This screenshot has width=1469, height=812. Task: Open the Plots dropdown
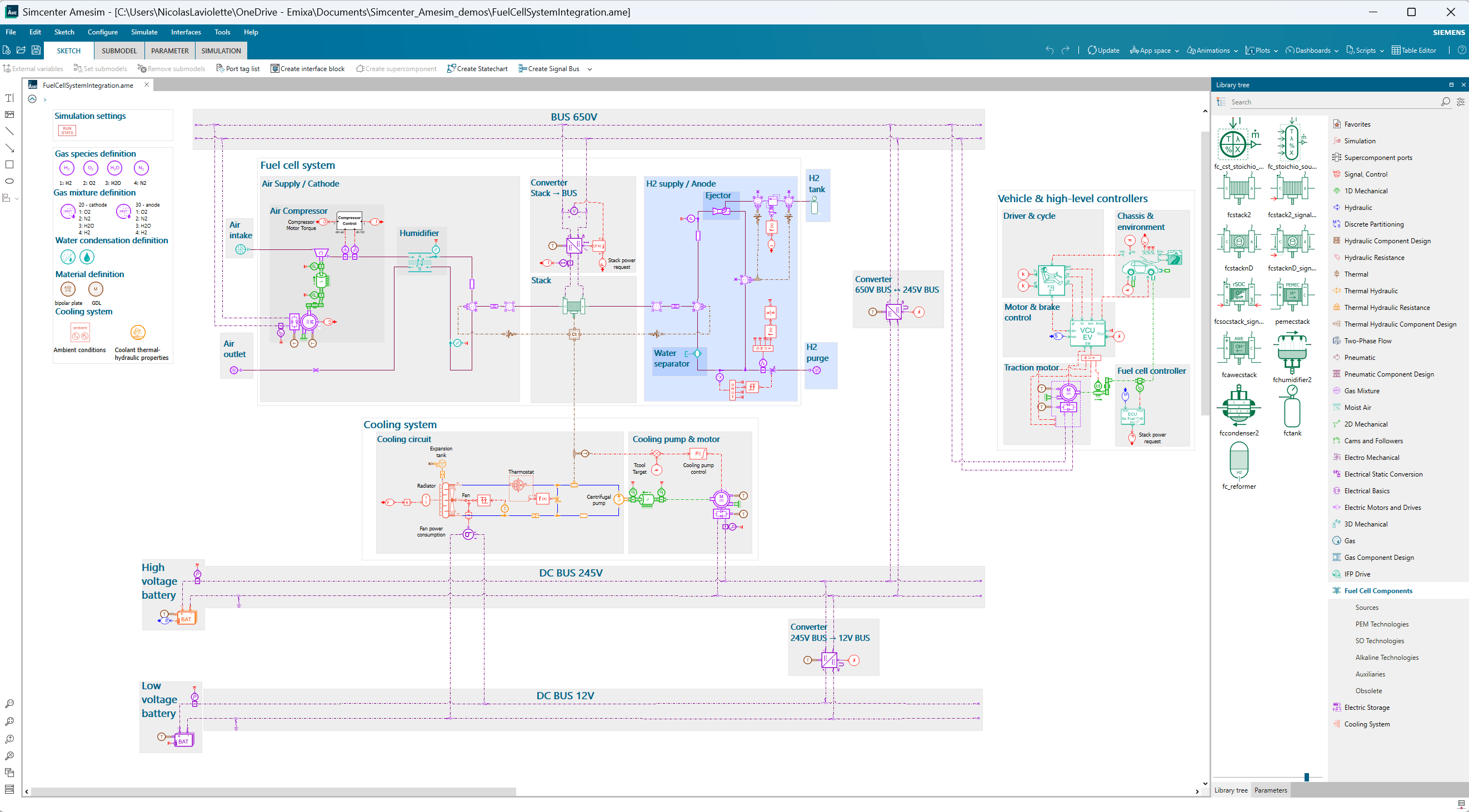[1261, 50]
